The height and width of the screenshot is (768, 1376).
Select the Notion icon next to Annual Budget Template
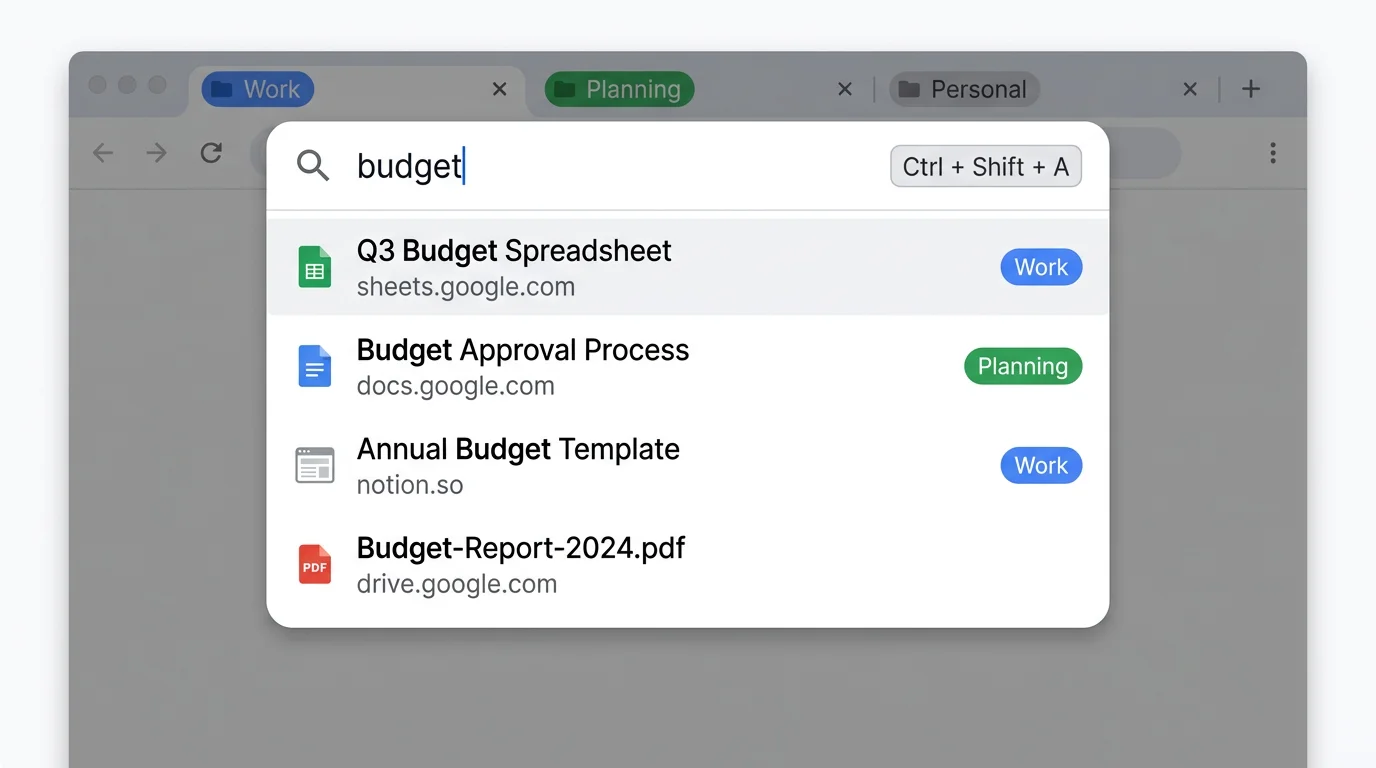315,465
